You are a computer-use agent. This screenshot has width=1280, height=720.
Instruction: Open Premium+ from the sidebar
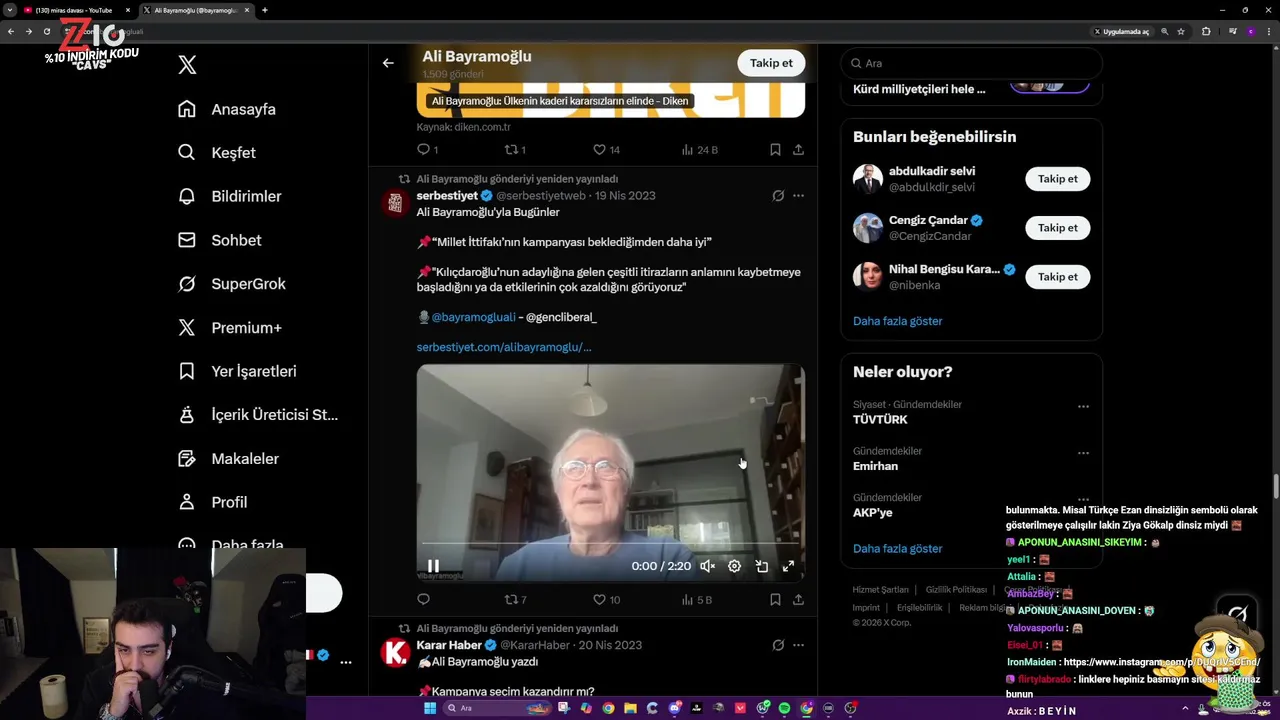point(229,327)
